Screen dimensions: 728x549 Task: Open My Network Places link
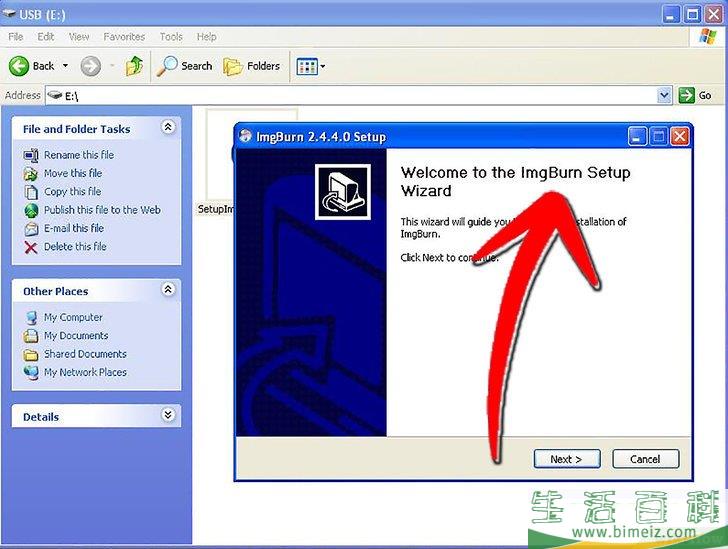tap(85, 372)
